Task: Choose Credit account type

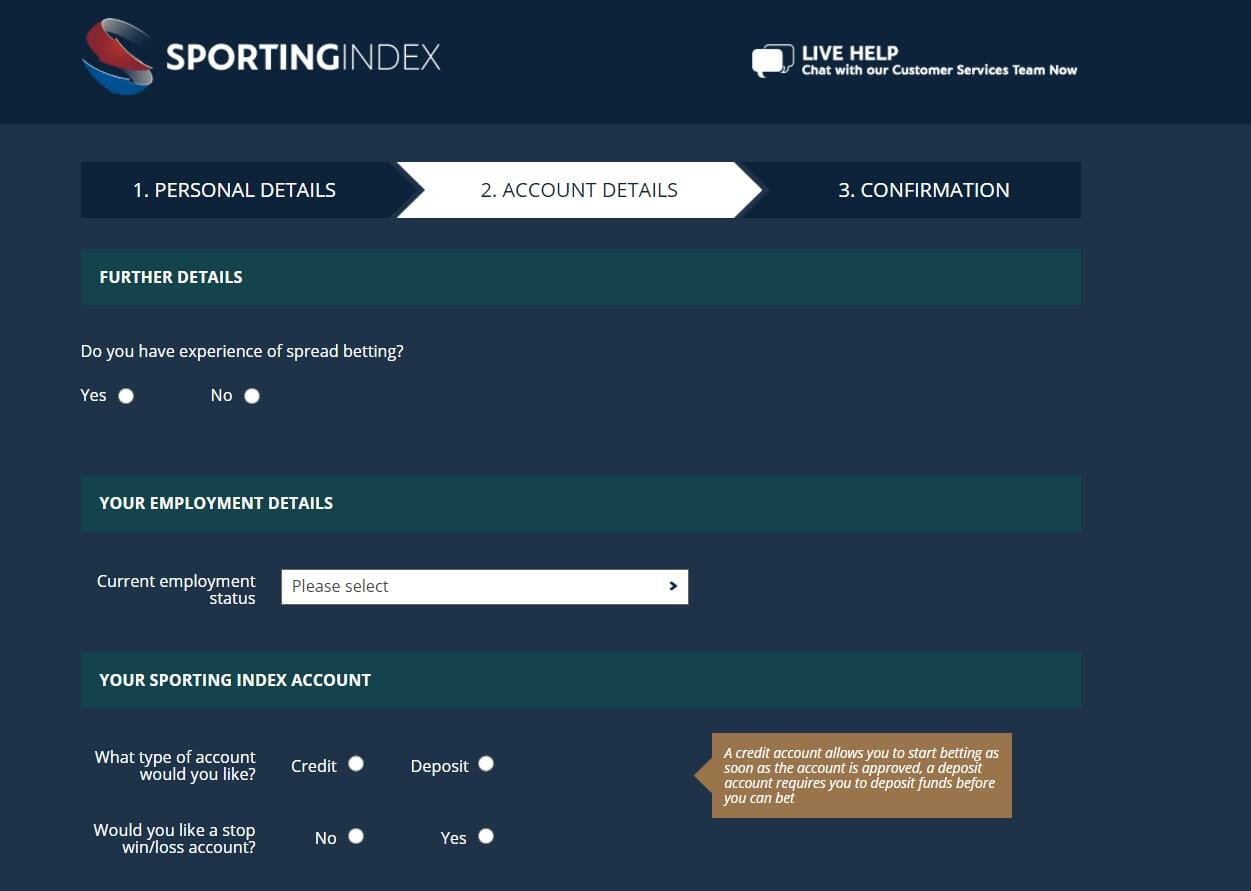Action: point(356,764)
